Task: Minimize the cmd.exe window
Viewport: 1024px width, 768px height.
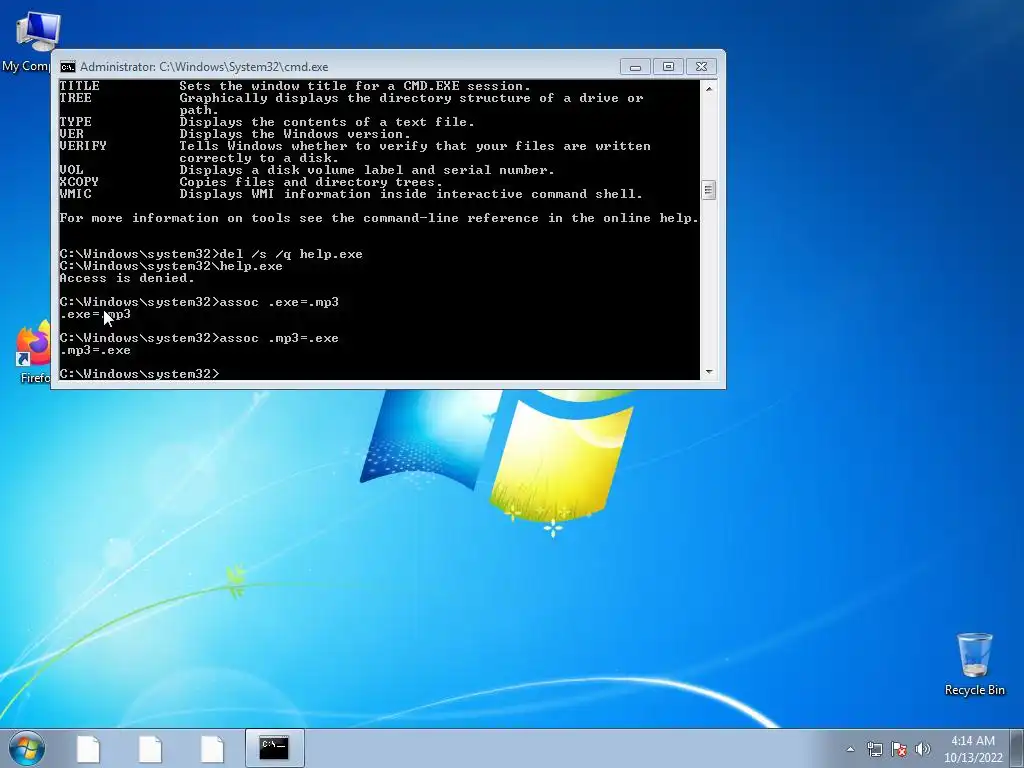Action: 635,67
